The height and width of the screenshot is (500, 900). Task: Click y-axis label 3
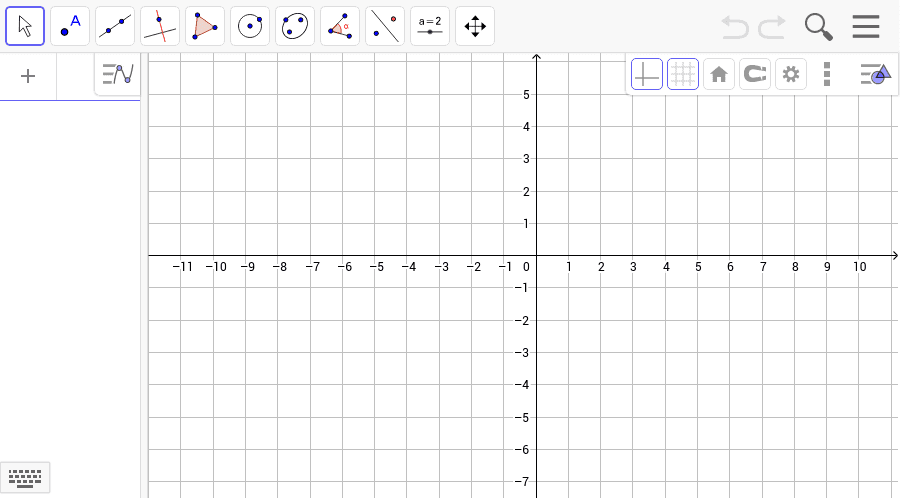pyautogui.click(x=526, y=158)
